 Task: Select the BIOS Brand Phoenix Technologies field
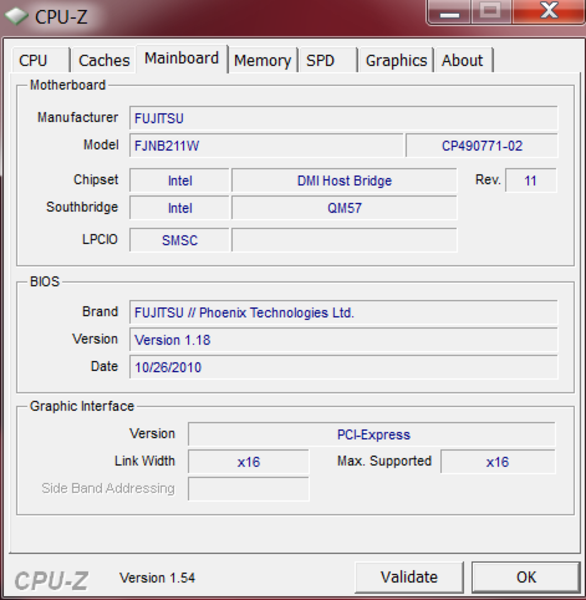click(x=343, y=313)
